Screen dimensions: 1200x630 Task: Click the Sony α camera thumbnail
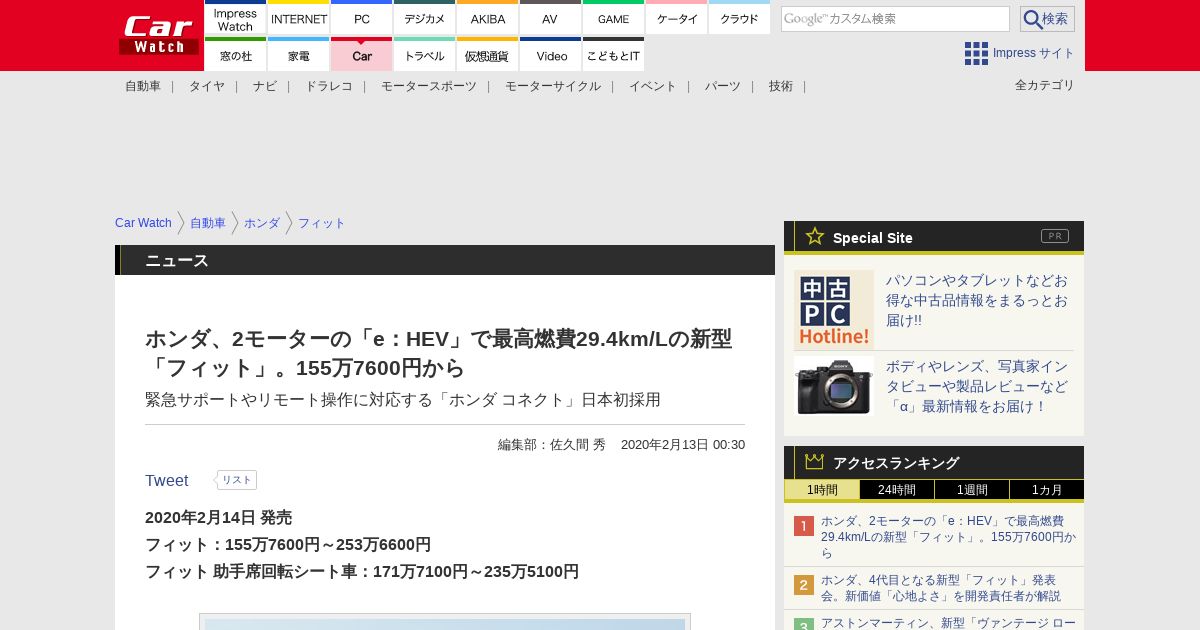click(834, 386)
